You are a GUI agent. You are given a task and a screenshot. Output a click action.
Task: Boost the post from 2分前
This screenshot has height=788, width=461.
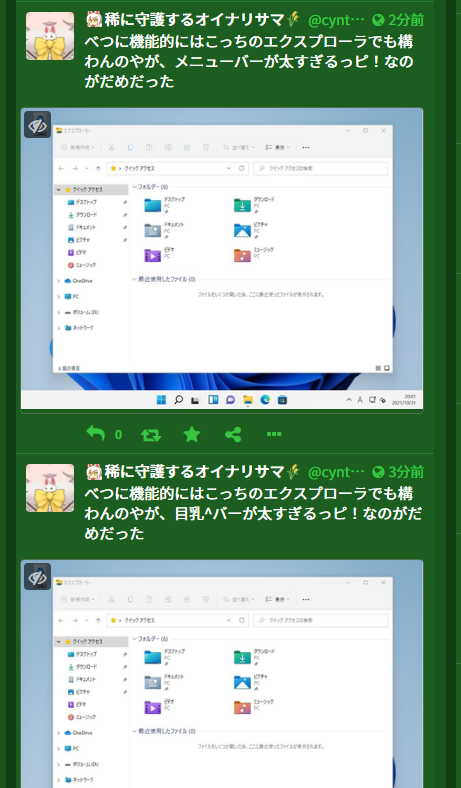[151, 434]
